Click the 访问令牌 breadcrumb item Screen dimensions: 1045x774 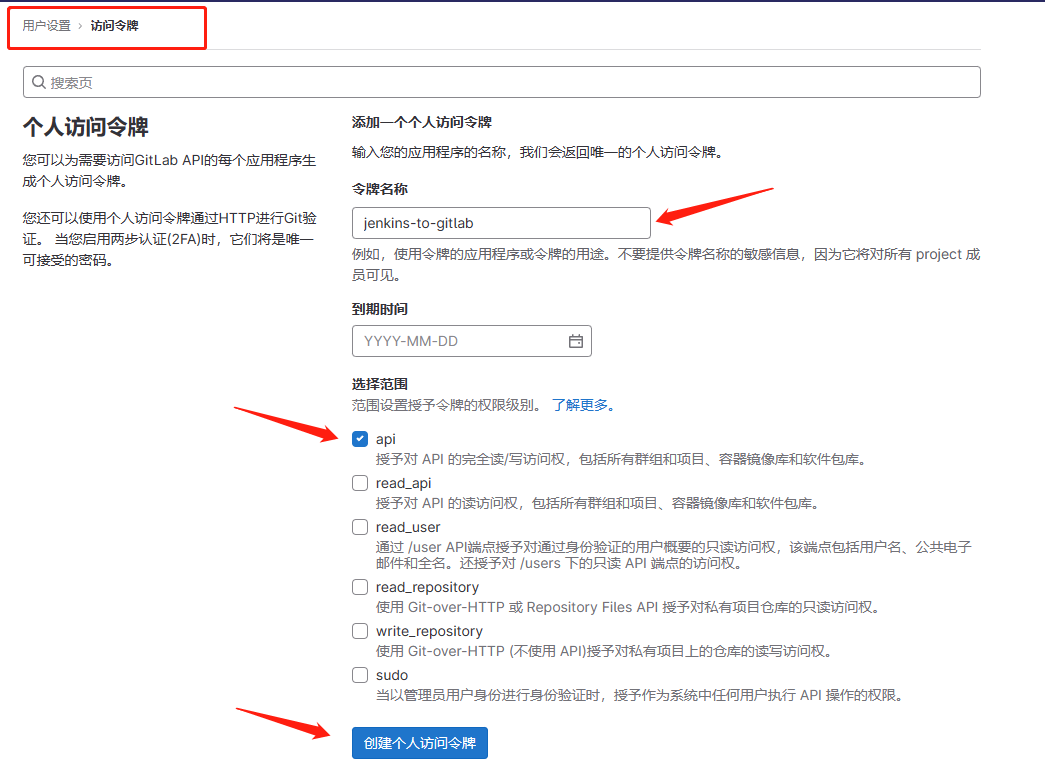pos(114,26)
